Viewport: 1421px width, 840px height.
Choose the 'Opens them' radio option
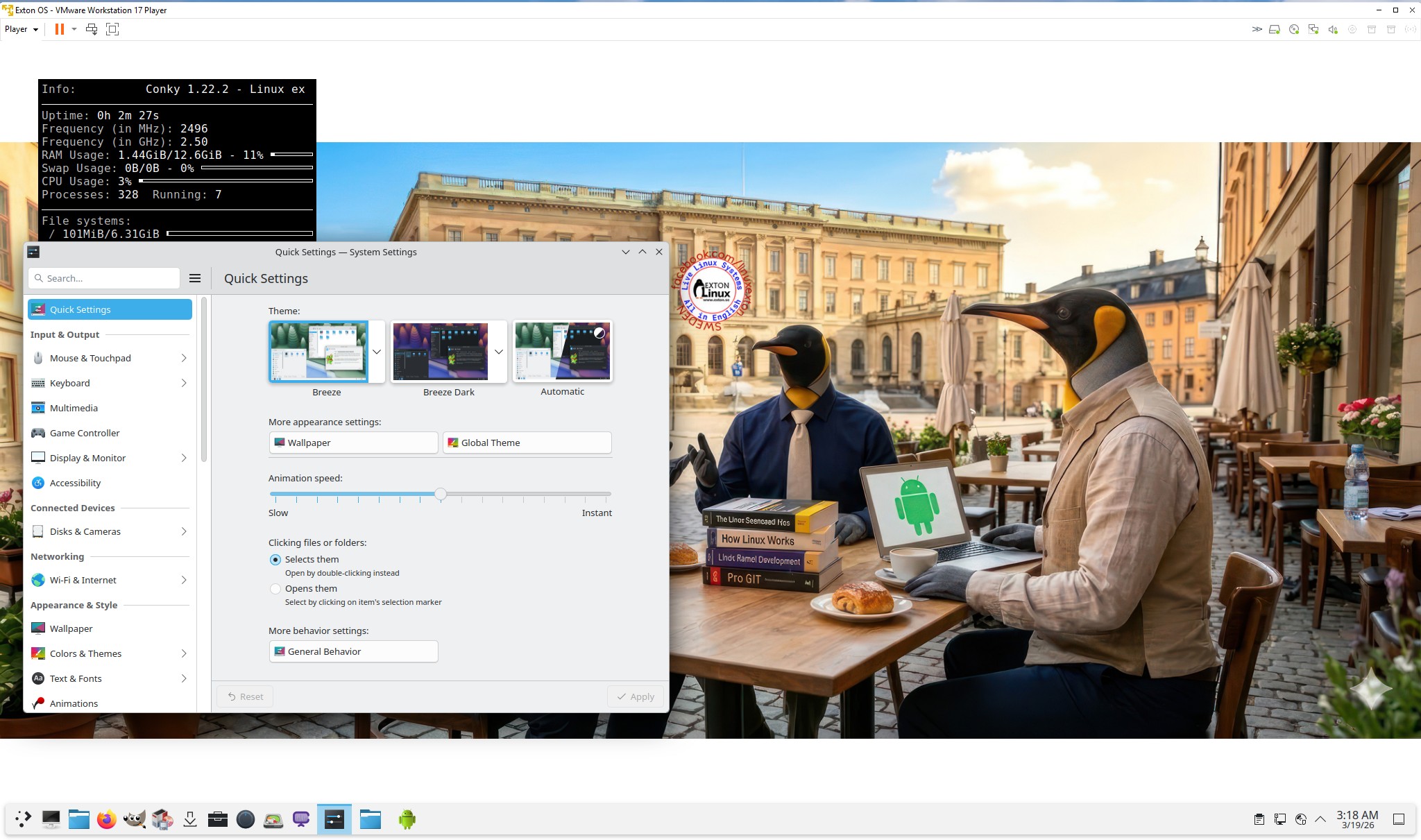275,589
